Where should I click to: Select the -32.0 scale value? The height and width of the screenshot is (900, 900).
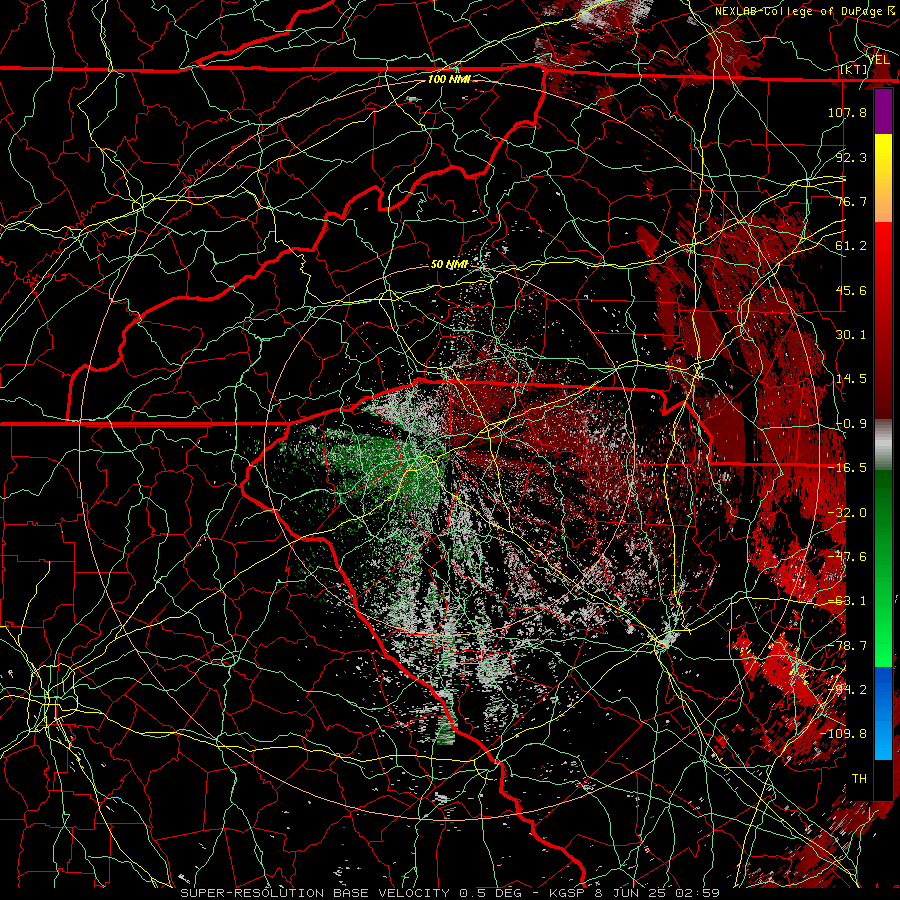coord(847,513)
